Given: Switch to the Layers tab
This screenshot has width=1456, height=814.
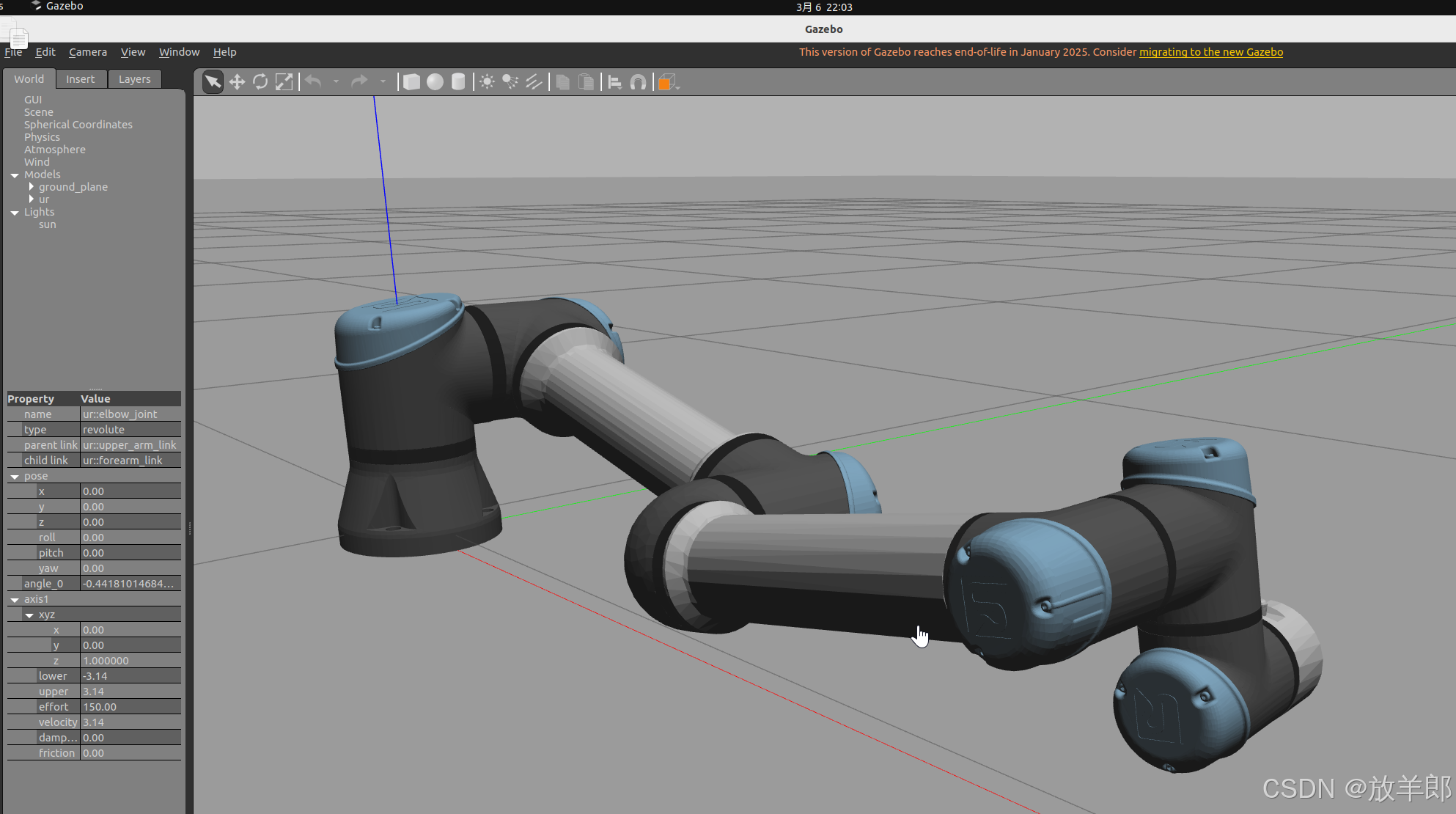Looking at the screenshot, I should pos(134,79).
